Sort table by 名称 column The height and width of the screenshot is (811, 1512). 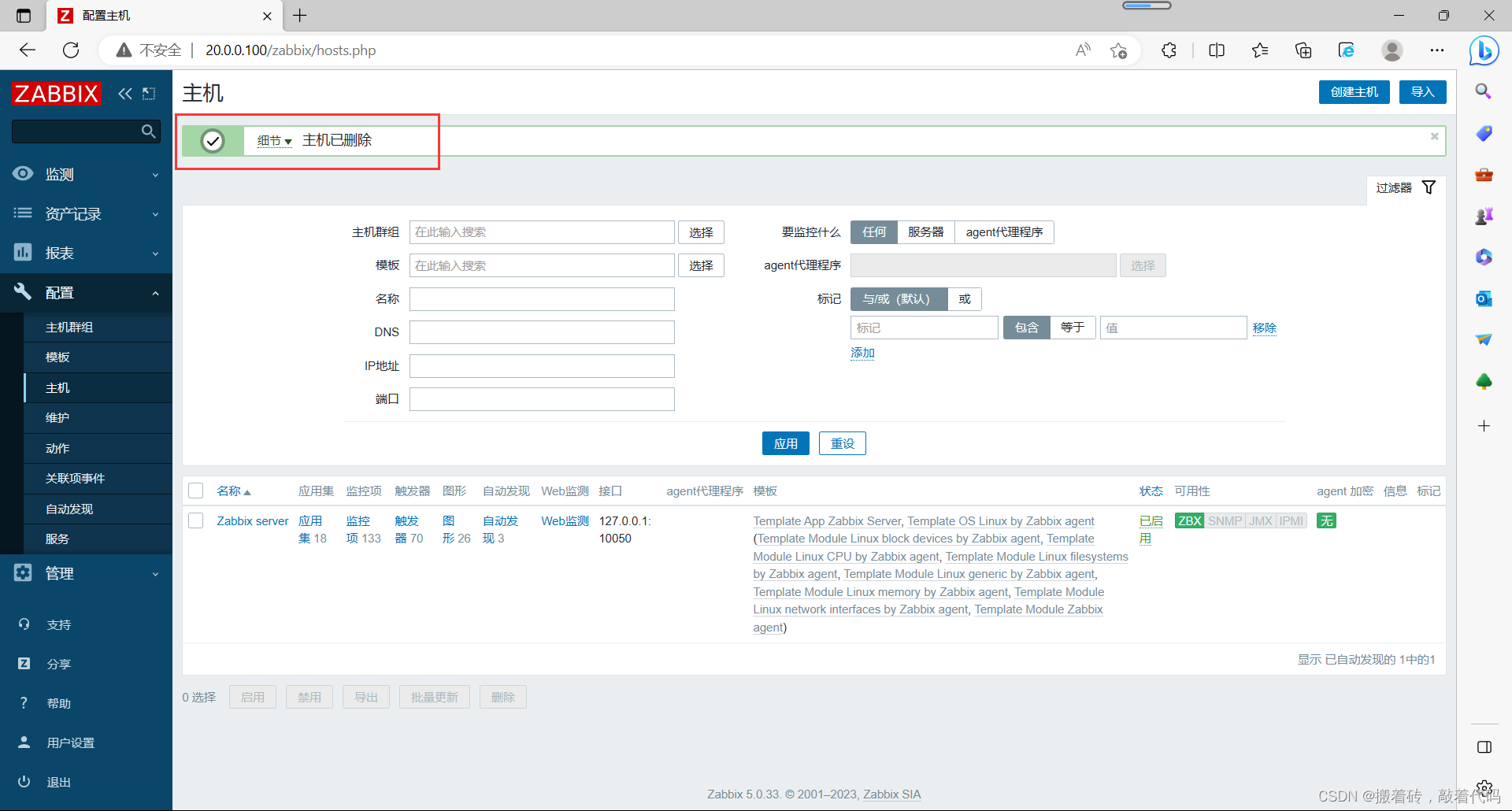[233, 491]
